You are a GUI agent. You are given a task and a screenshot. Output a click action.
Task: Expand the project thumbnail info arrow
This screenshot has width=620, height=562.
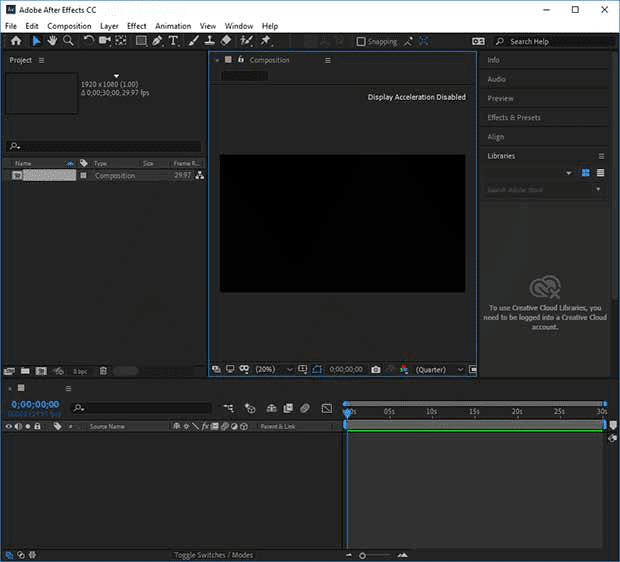pos(116,76)
